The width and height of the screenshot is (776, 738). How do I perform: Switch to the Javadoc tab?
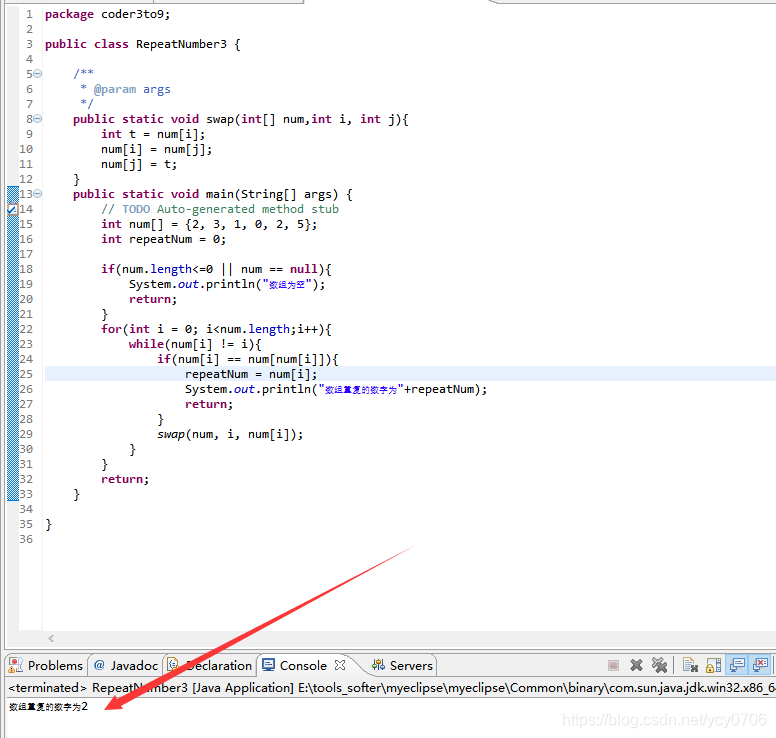(x=126, y=665)
